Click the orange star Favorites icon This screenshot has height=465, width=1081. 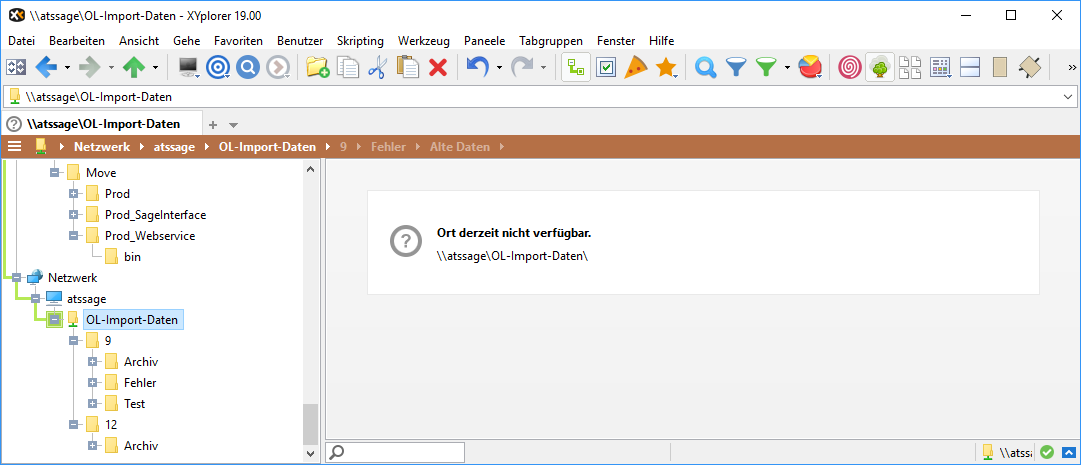tap(665, 67)
